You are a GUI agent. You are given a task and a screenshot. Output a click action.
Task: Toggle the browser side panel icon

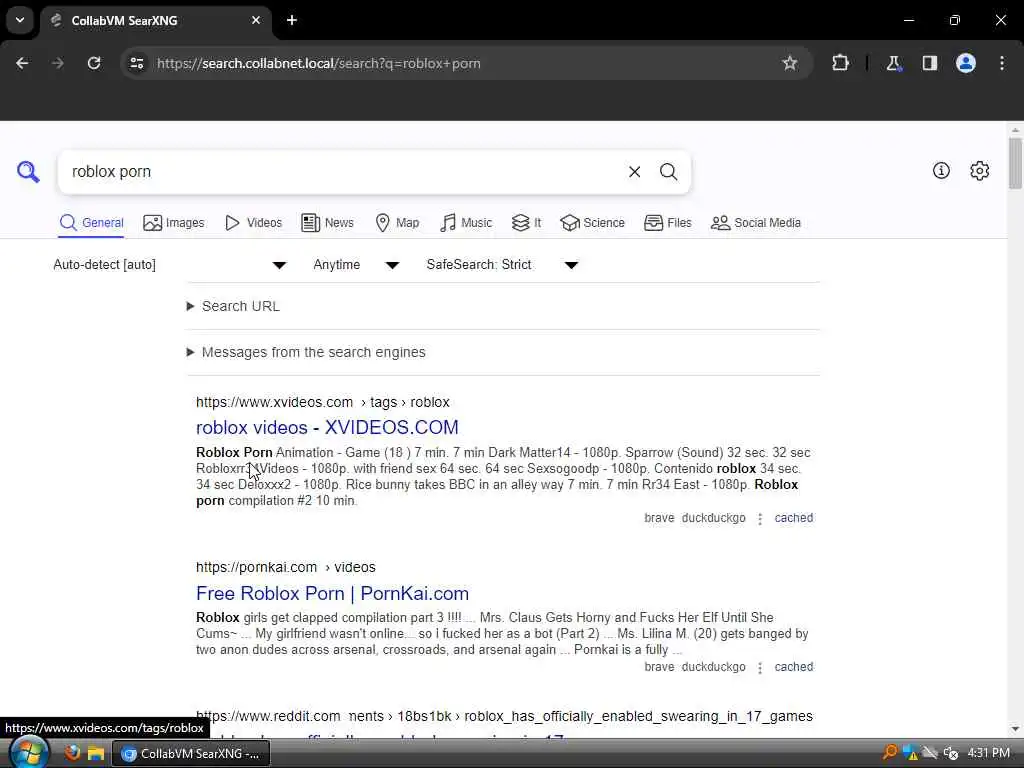[x=929, y=63]
